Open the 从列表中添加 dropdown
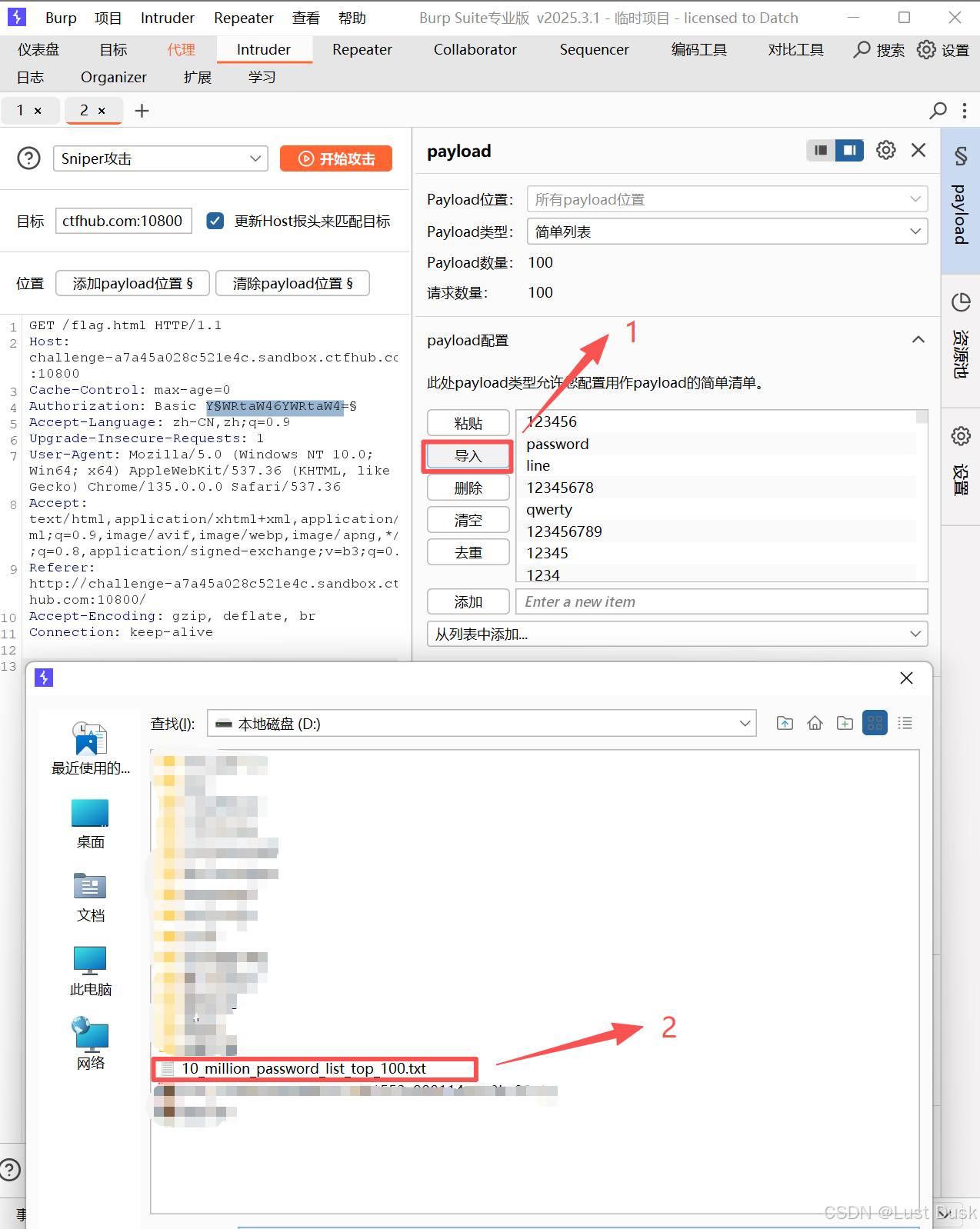Viewport: 980px width, 1229px height. coord(678,634)
